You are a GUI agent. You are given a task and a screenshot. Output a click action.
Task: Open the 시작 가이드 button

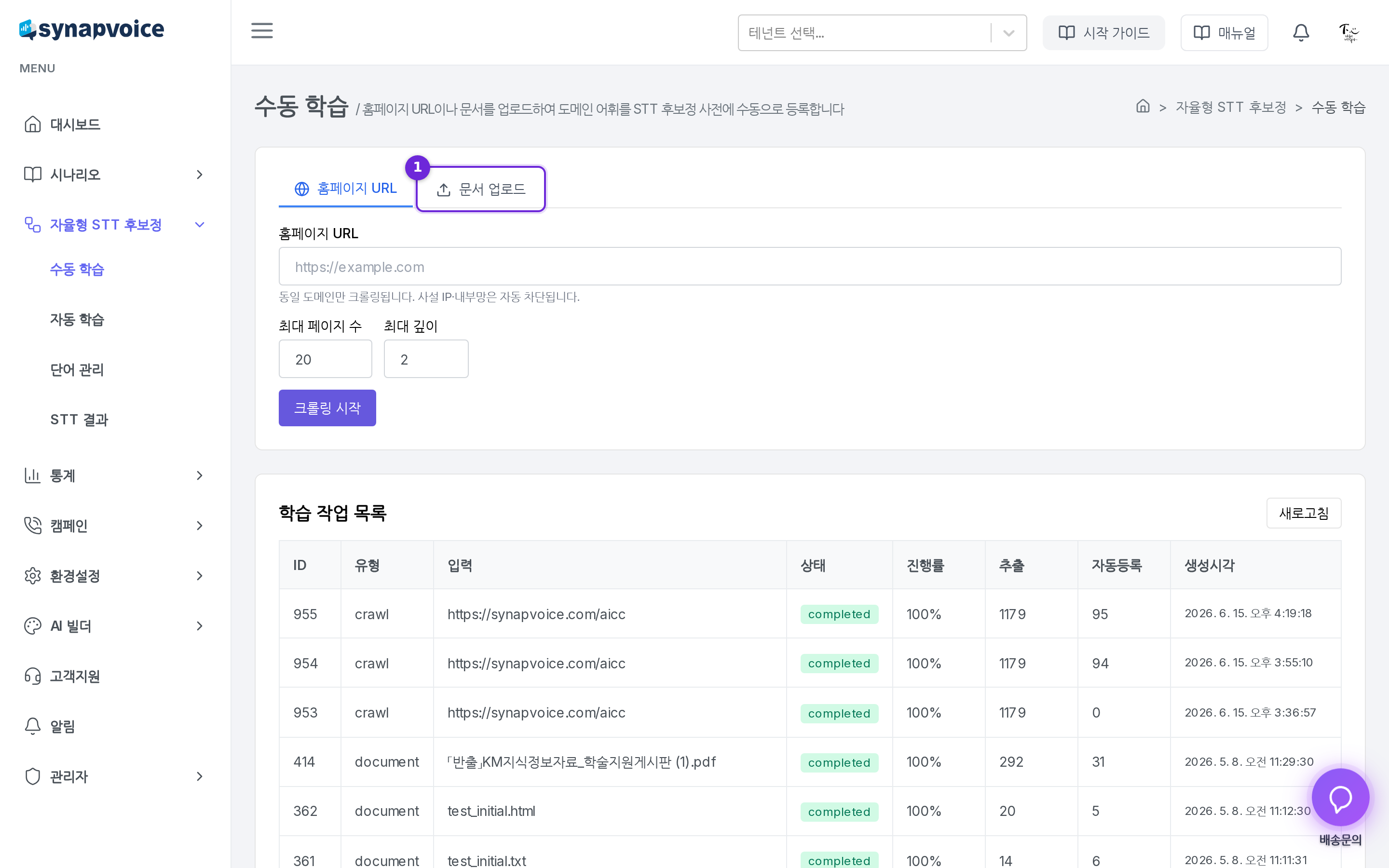point(1103,33)
